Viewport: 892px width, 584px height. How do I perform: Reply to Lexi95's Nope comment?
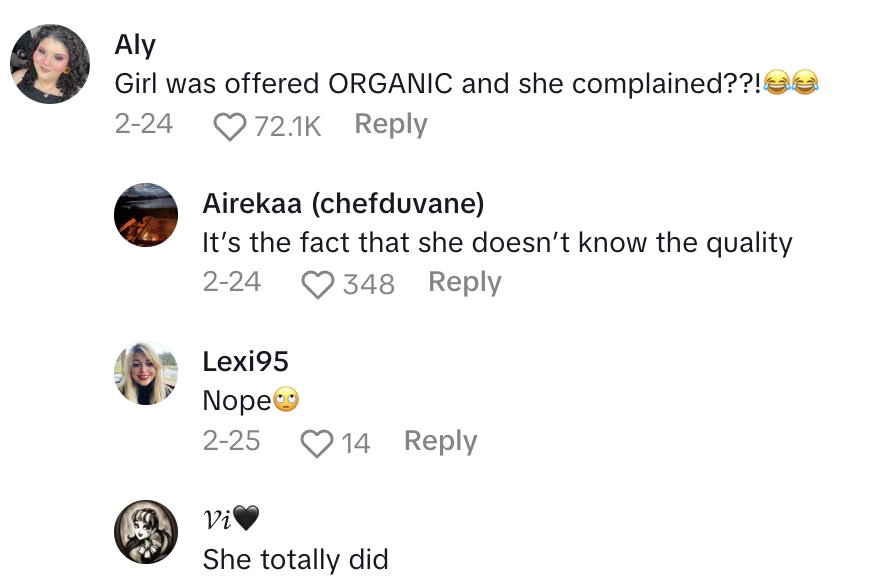[440, 441]
